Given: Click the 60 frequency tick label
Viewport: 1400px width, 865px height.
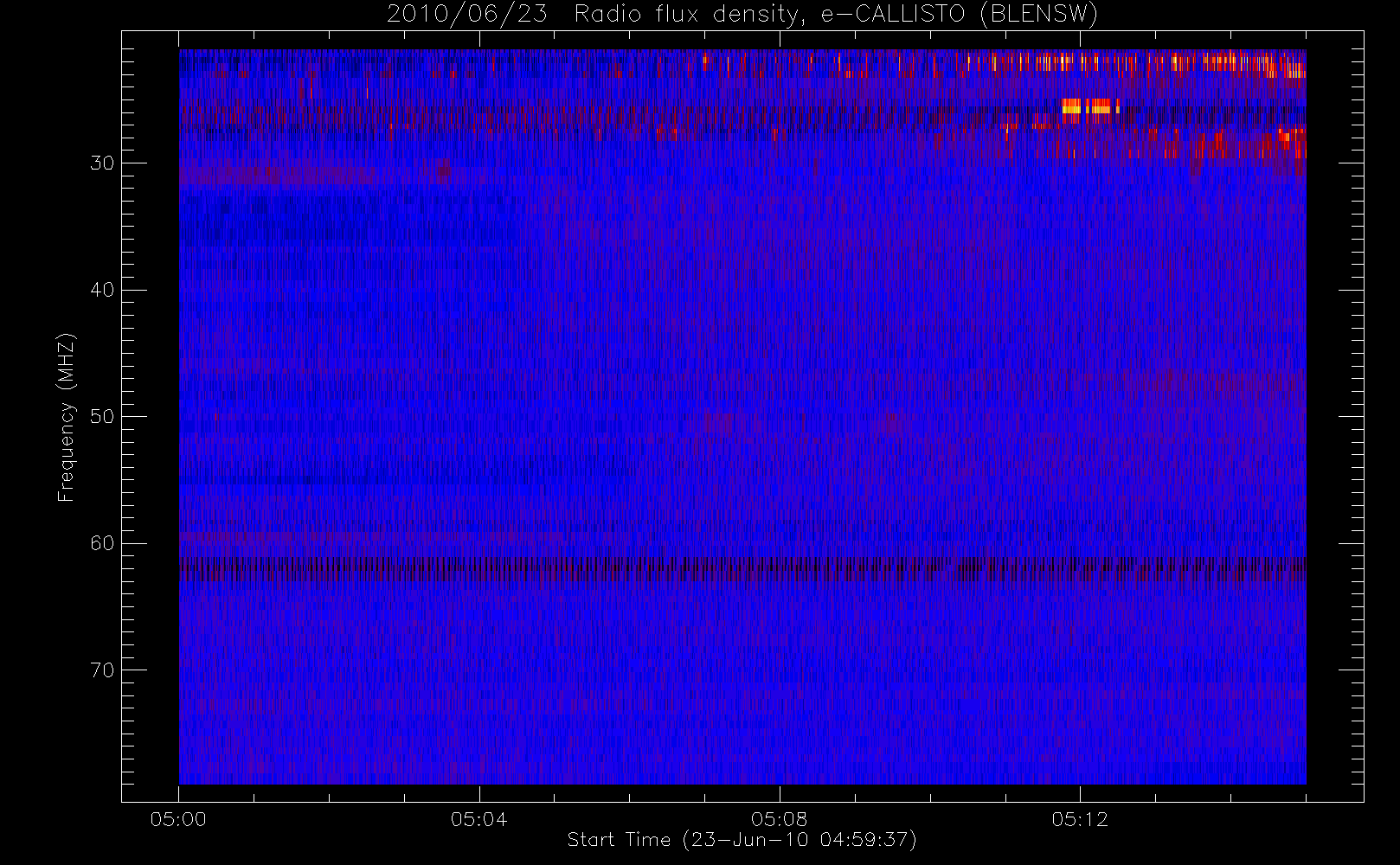Looking at the screenshot, I should 102,543.
